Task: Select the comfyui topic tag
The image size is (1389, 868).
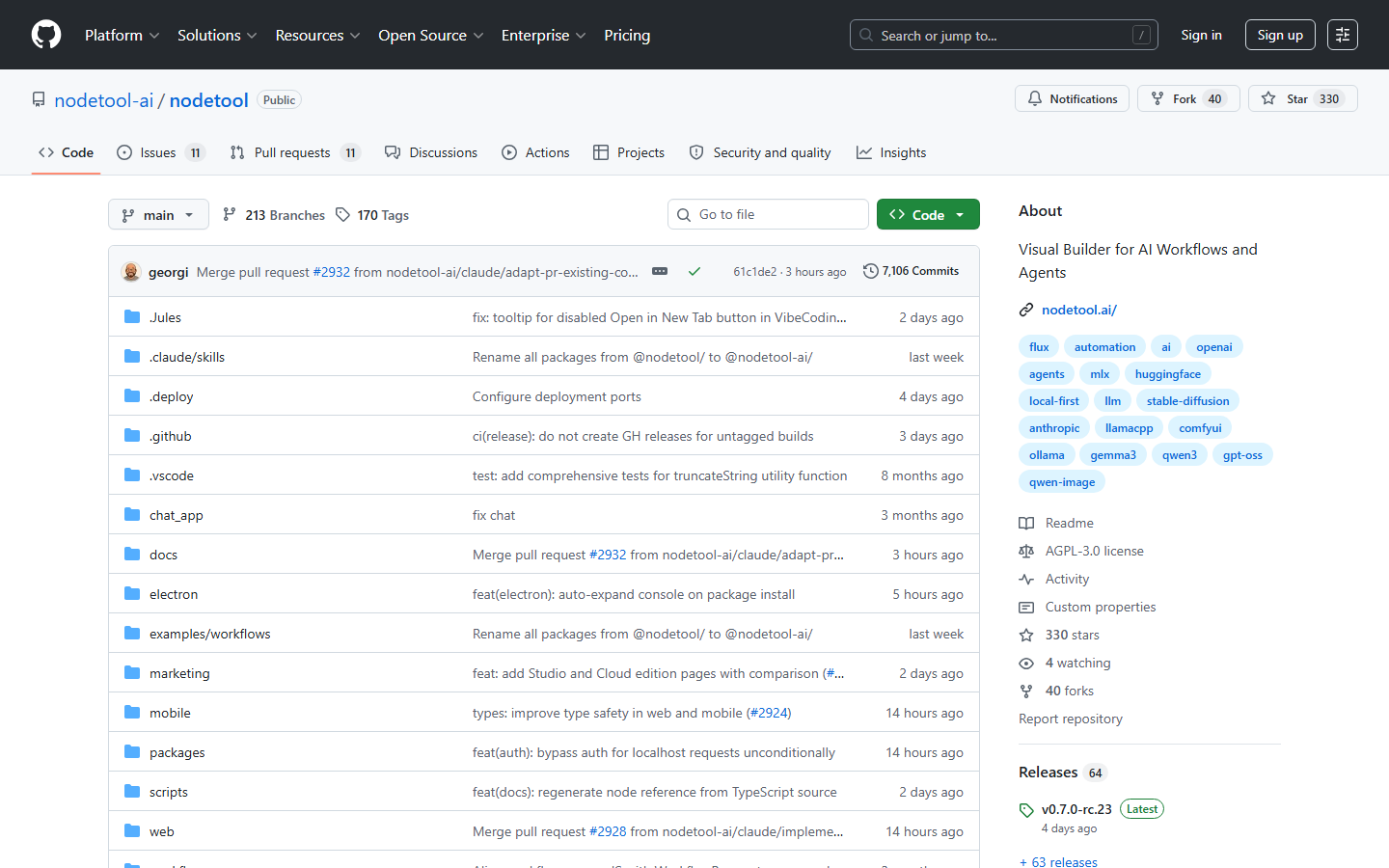Action: pyautogui.click(x=1200, y=428)
